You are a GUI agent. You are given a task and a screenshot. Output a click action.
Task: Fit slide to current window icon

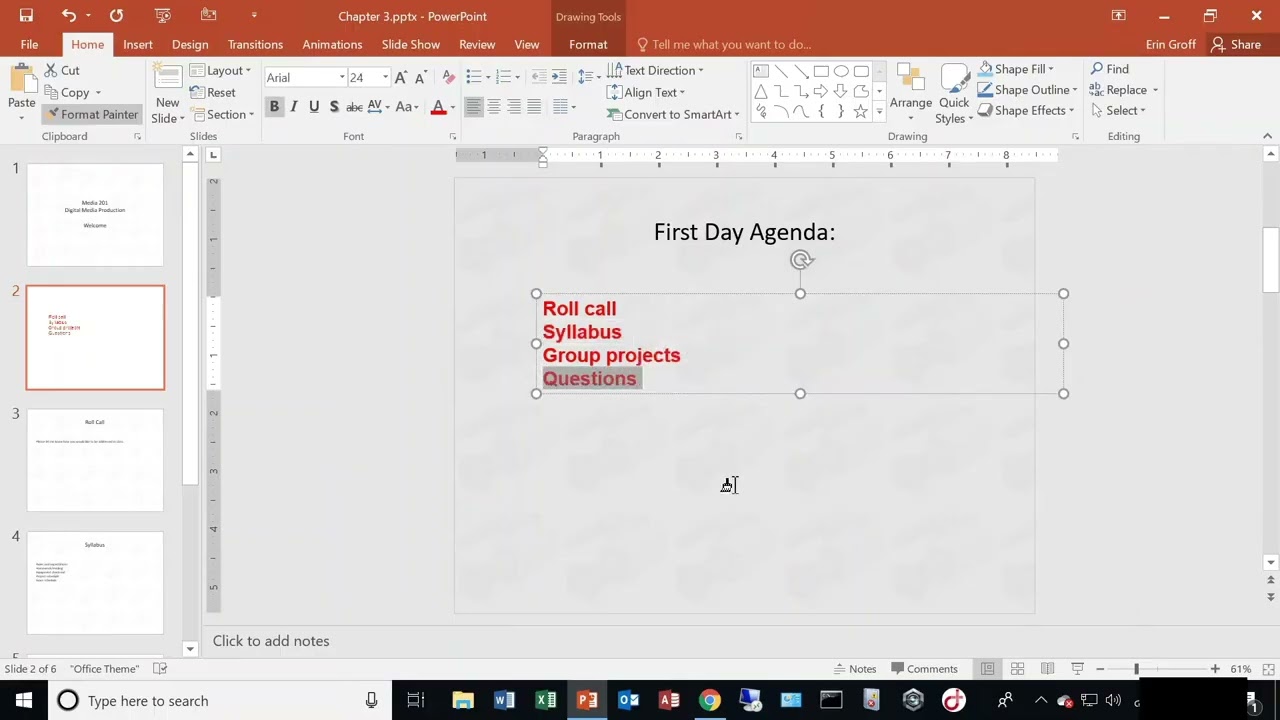[1268, 669]
